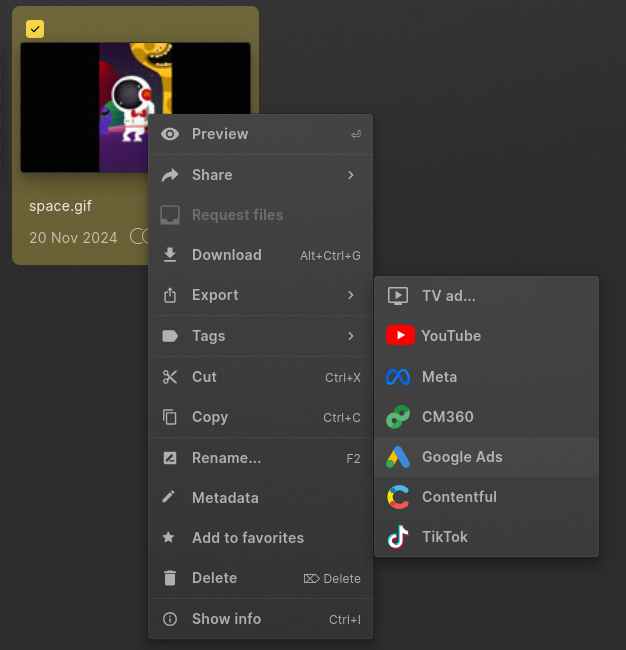Click the Cut scissors icon
626x650 pixels.
coord(170,377)
